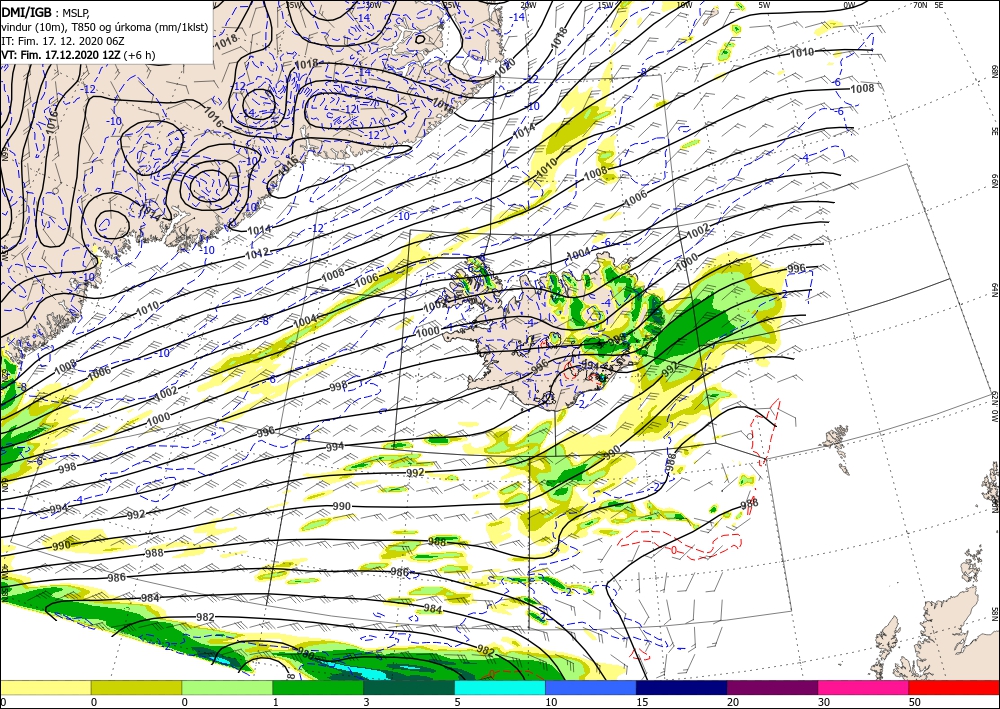Click the 15W longitude label at top
The width and height of the screenshot is (1000, 709).
605,5
